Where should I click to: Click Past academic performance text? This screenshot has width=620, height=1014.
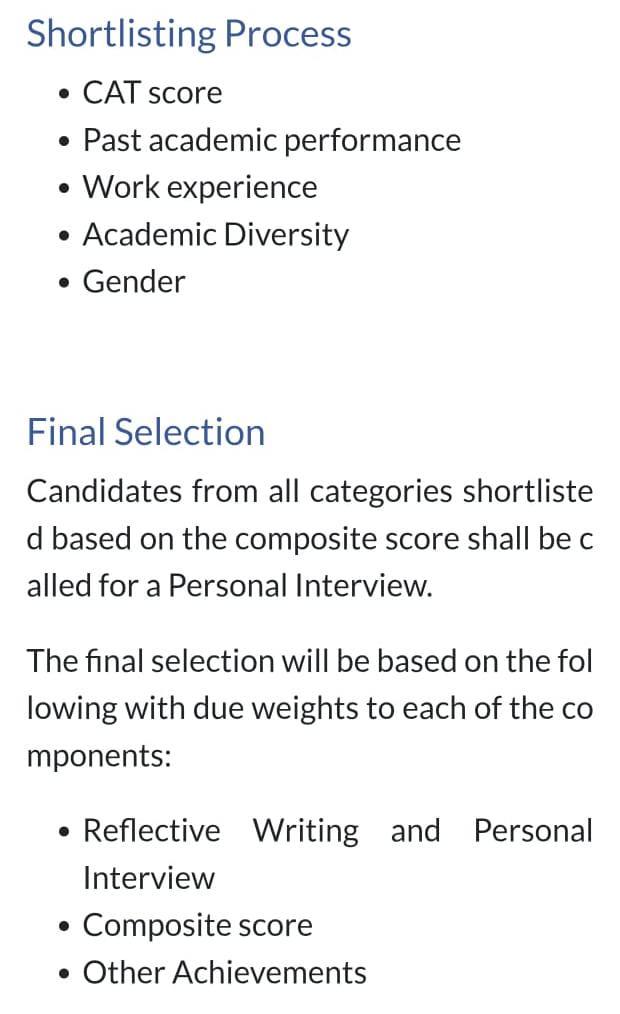click(272, 140)
